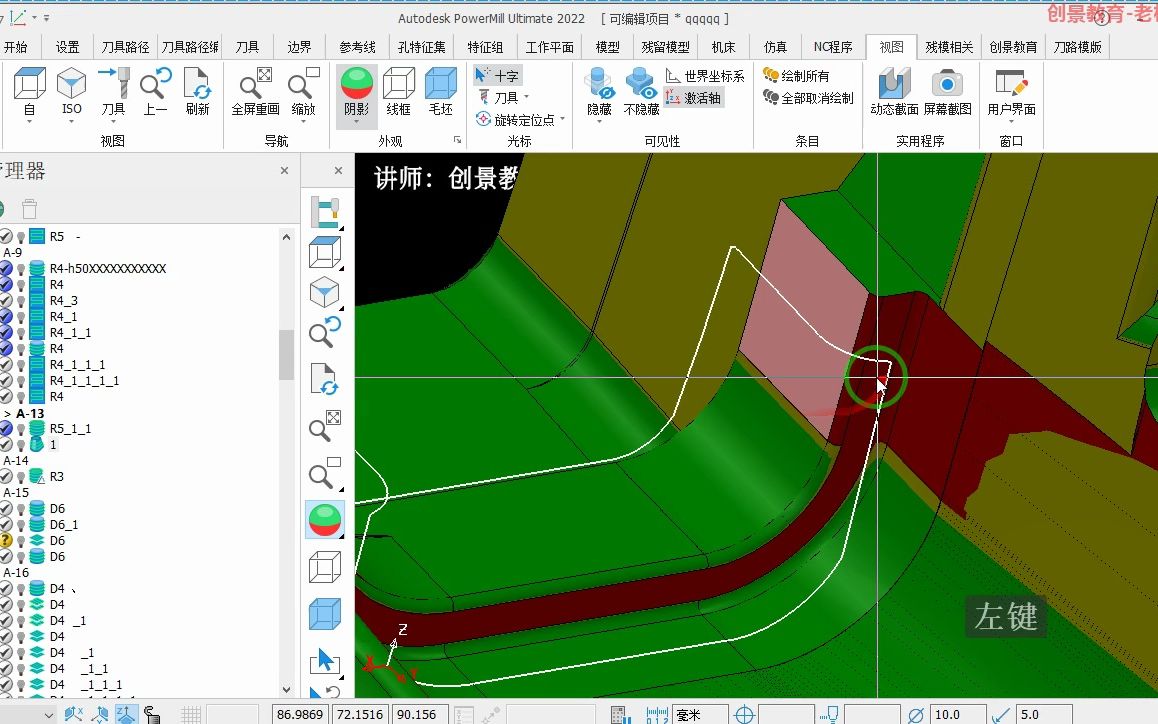Open the 开始 ribbon tab
Screen dimensions: 1158x724
tap(16, 47)
